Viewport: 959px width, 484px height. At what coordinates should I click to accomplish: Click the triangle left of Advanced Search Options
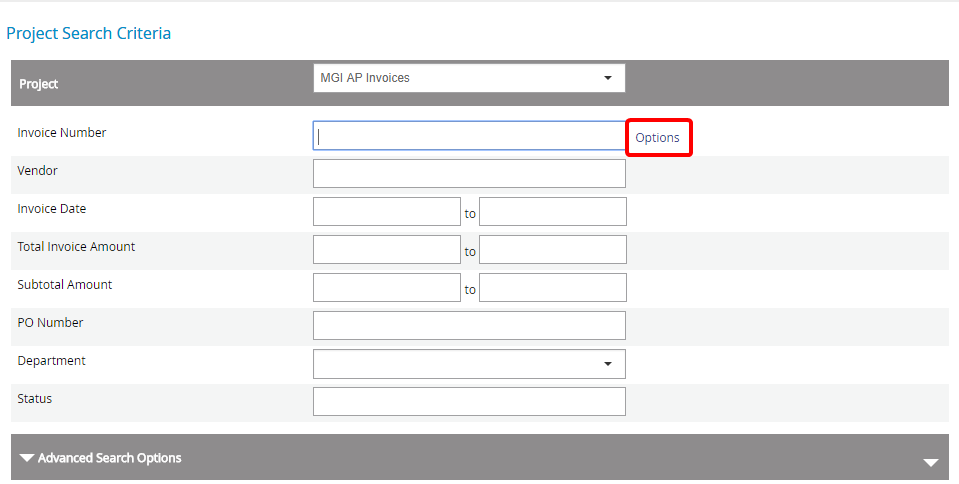point(27,458)
